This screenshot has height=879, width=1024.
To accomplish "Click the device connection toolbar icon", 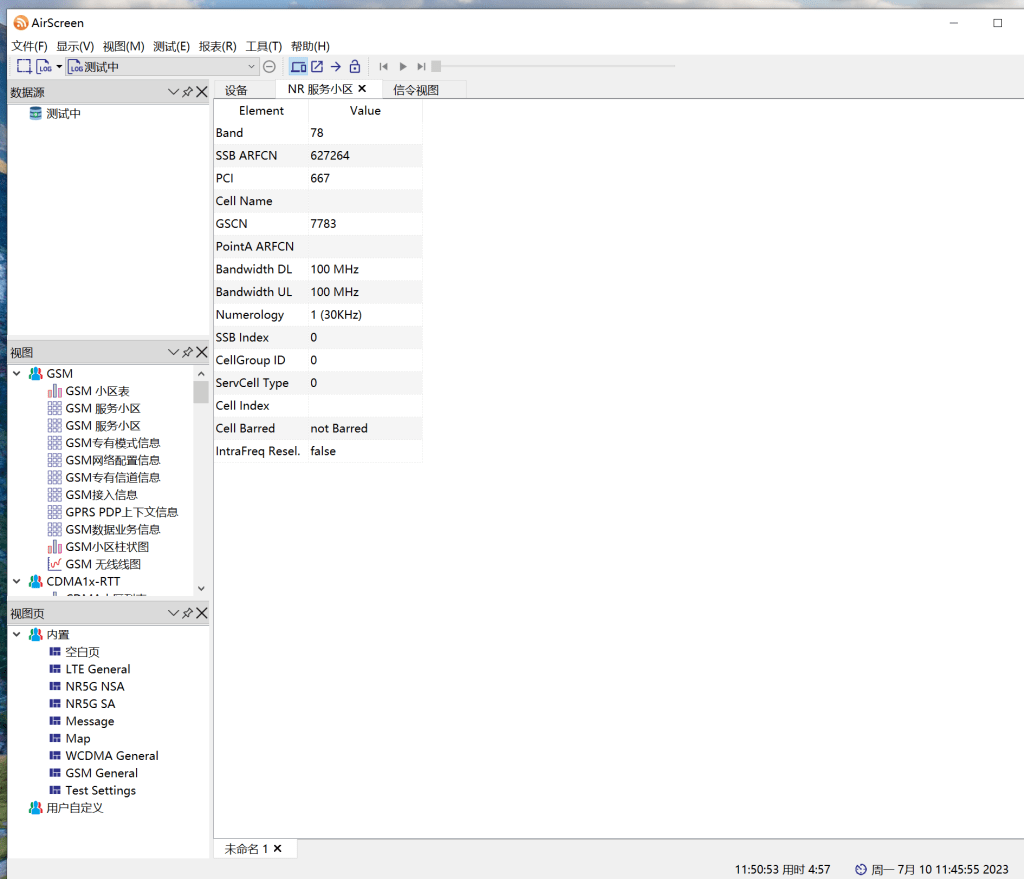I will [x=298, y=67].
